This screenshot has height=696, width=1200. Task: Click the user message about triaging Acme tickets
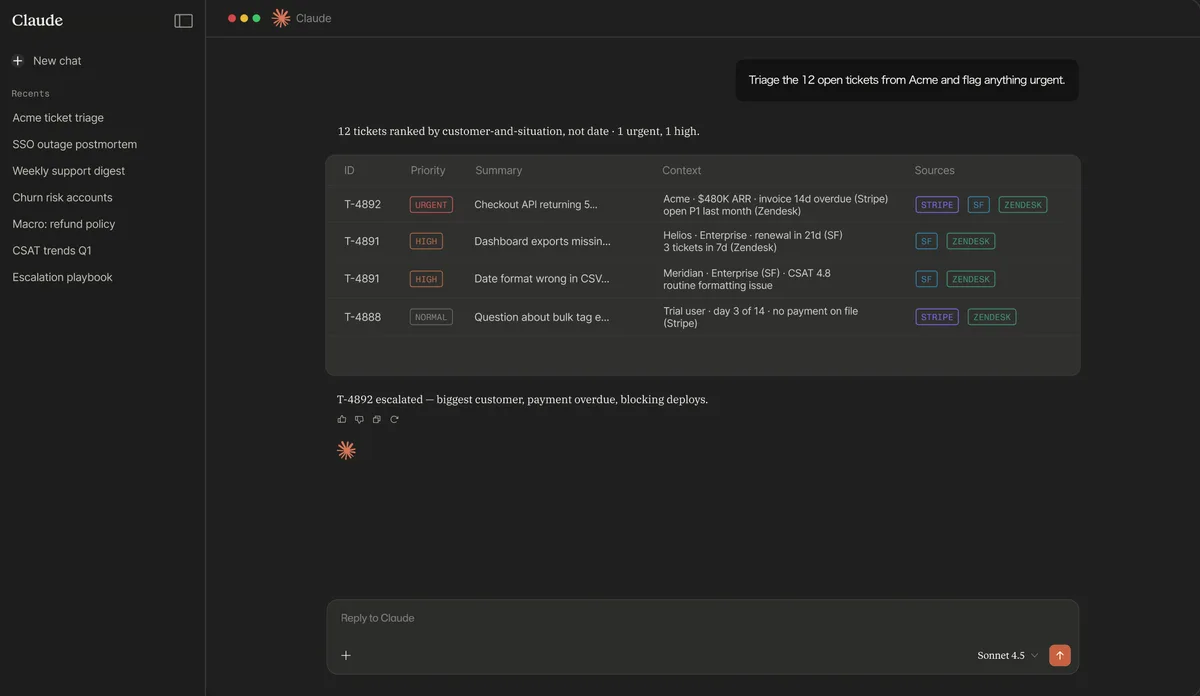pos(907,80)
